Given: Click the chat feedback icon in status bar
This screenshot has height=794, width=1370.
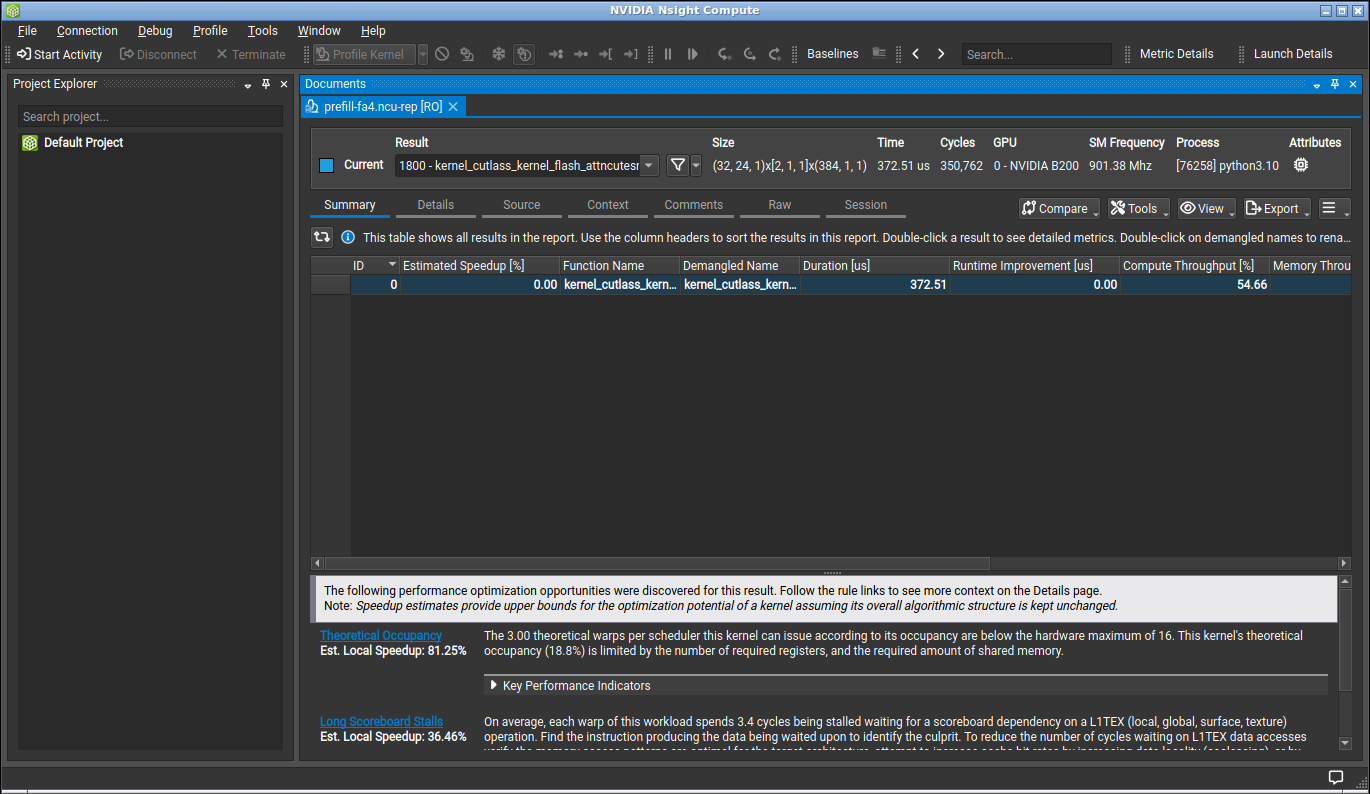Looking at the screenshot, I should pyautogui.click(x=1335, y=777).
